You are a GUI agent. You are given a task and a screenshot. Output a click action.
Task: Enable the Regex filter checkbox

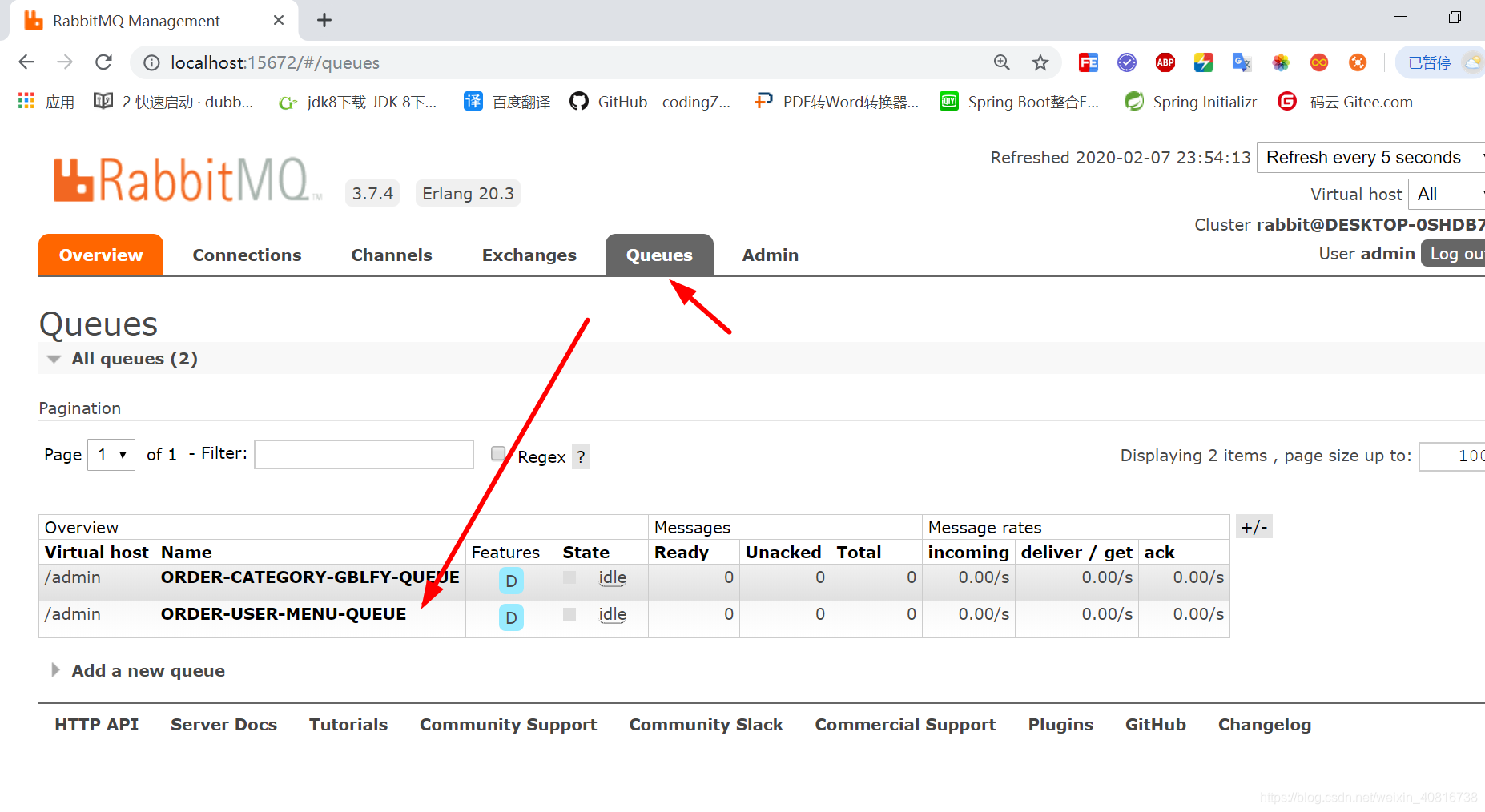point(498,454)
